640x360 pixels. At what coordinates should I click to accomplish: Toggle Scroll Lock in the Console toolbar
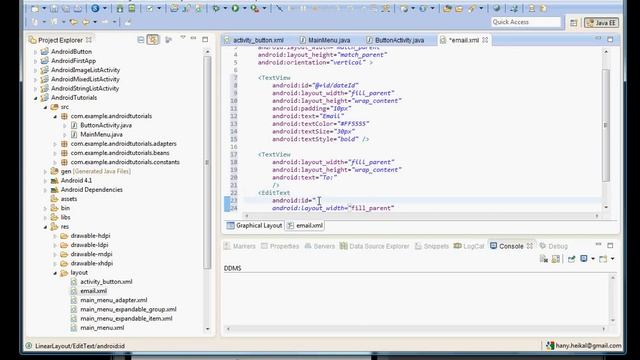click(x=556, y=259)
